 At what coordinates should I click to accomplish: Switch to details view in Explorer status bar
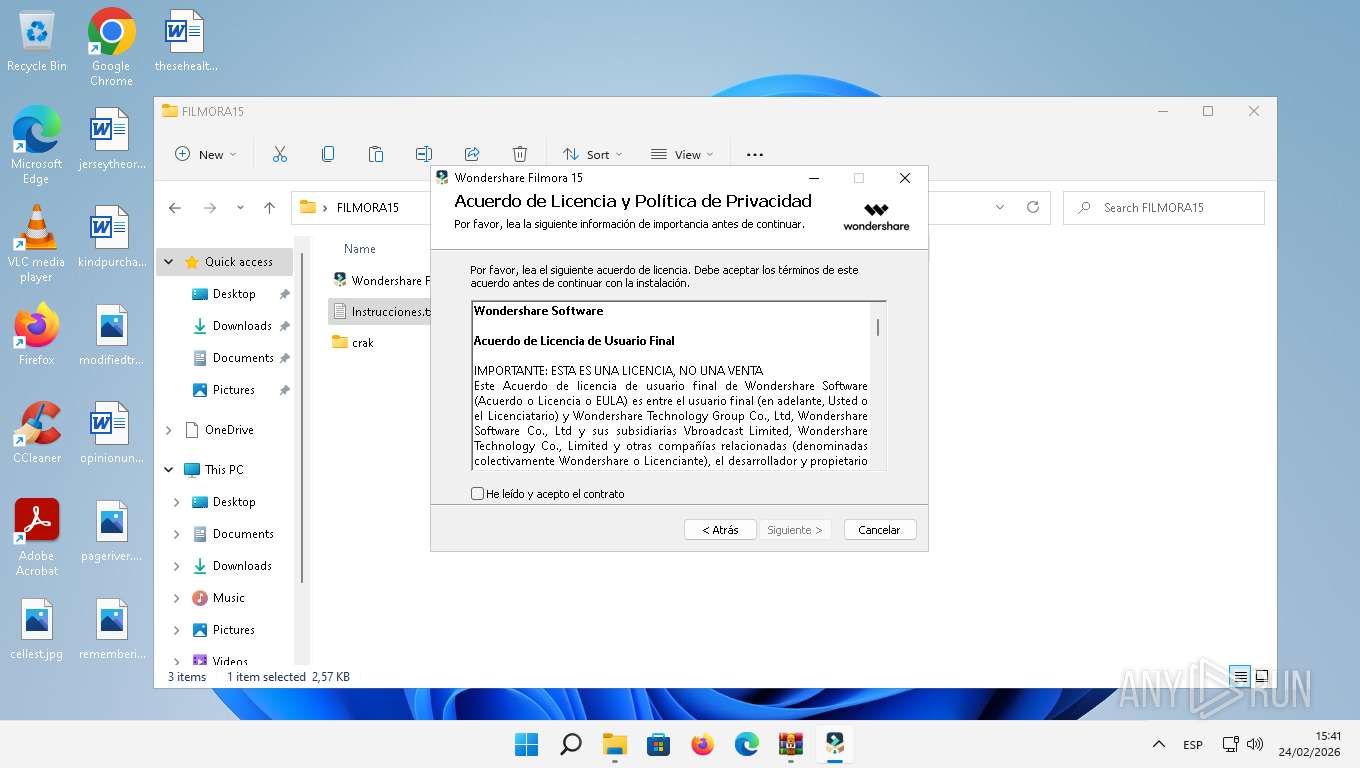(1240, 677)
